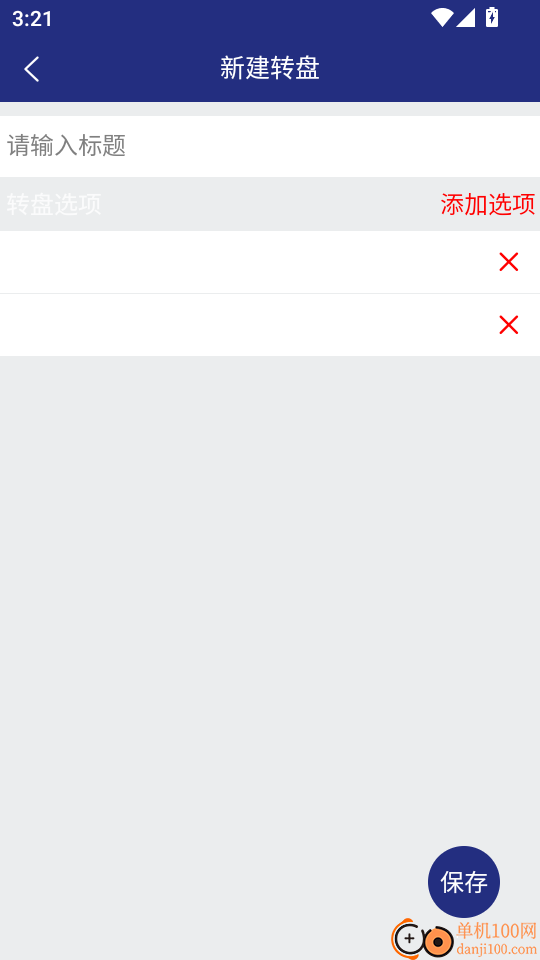Viewport: 540px width, 960px height.
Task: Tap the empty gray area below options
Action: tap(270, 582)
